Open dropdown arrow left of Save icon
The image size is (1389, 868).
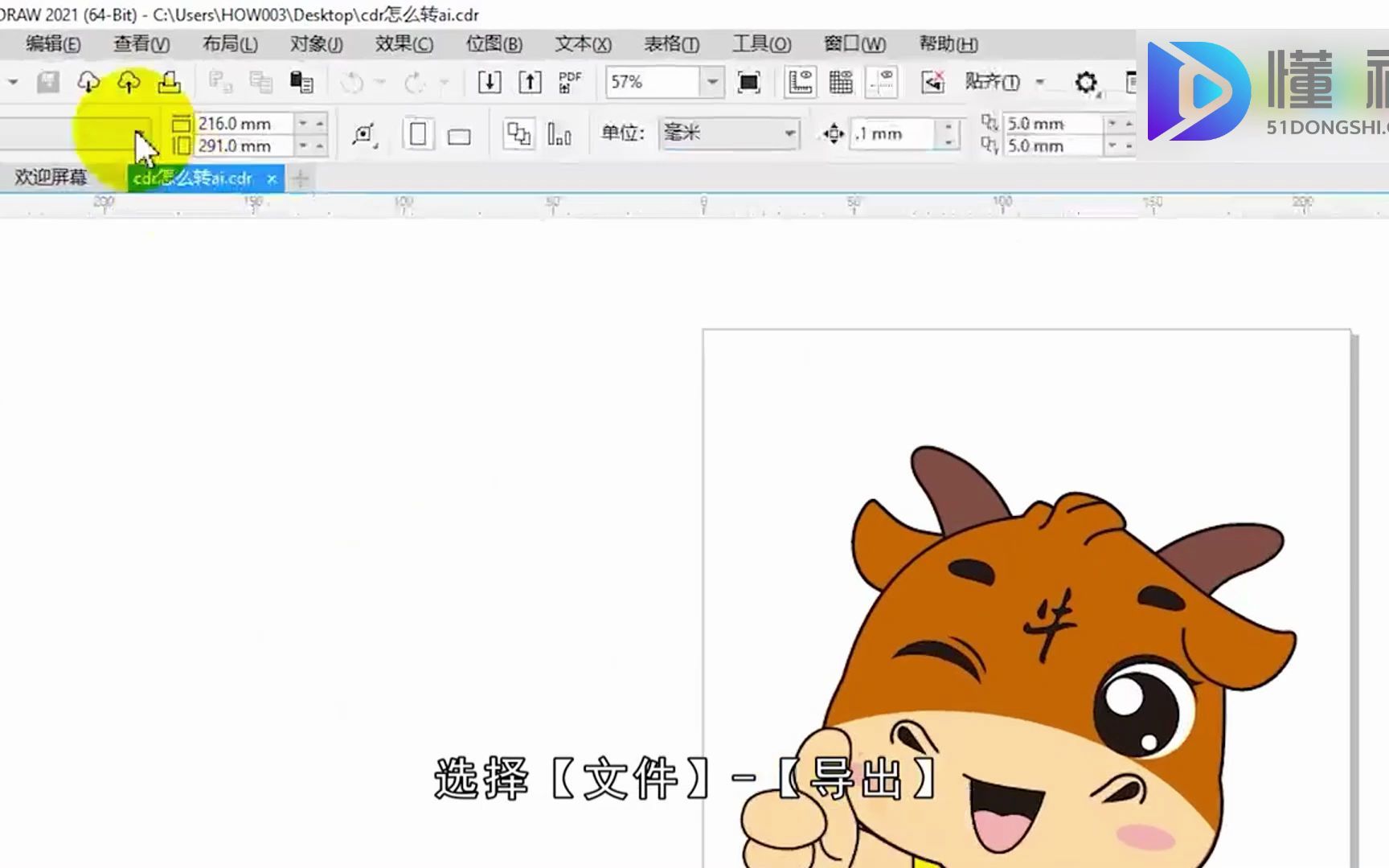coord(13,82)
